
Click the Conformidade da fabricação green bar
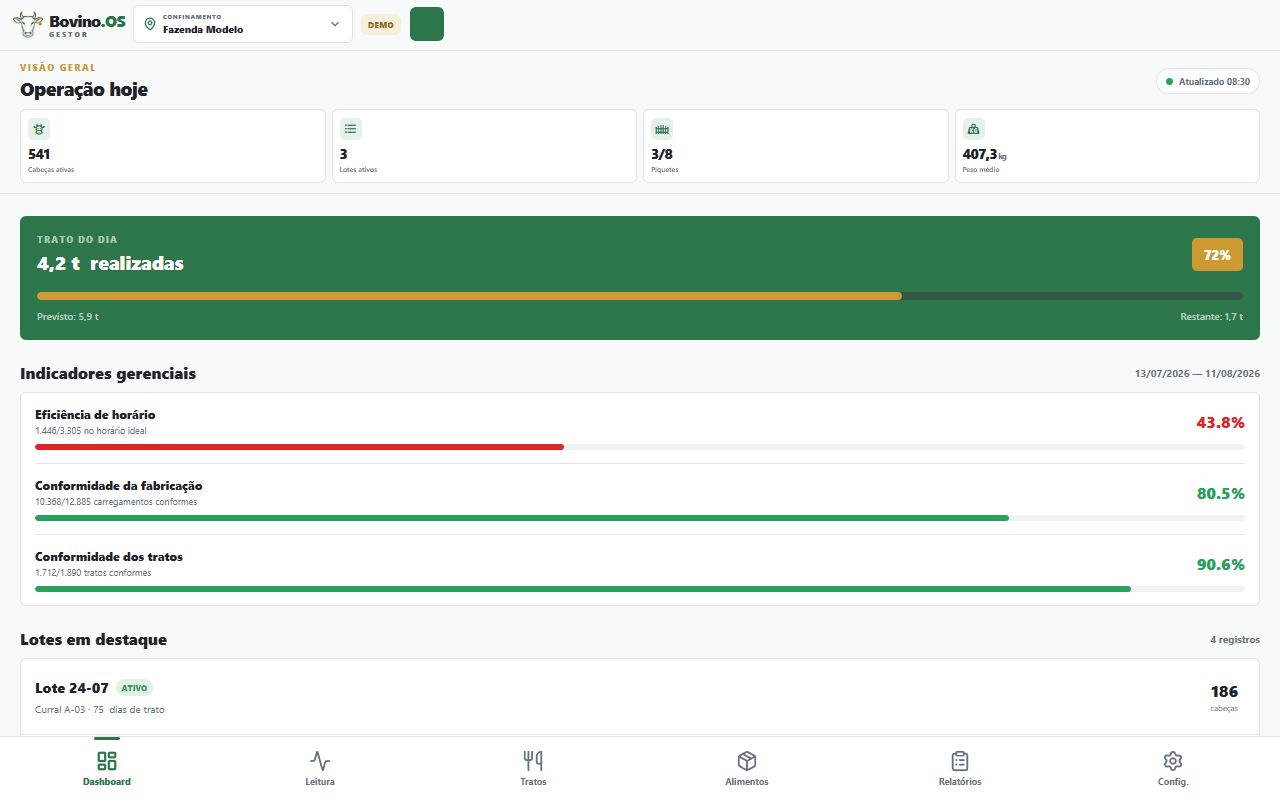click(522, 518)
